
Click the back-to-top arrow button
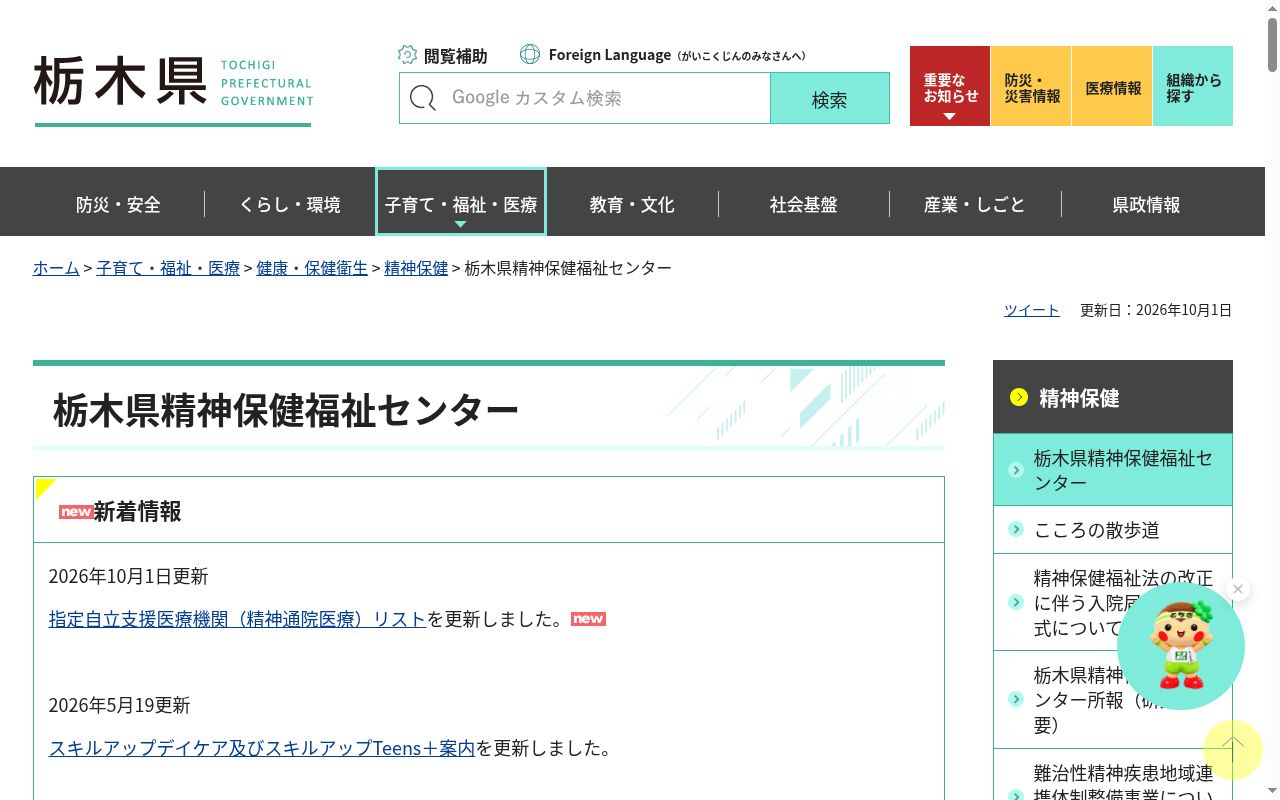(x=1233, y=749)
